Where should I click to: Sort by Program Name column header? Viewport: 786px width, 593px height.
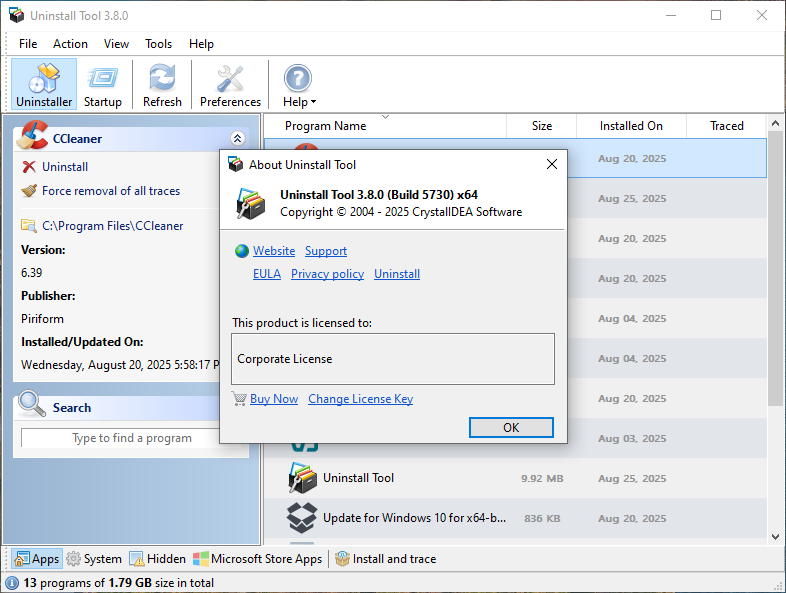point(384,126)
